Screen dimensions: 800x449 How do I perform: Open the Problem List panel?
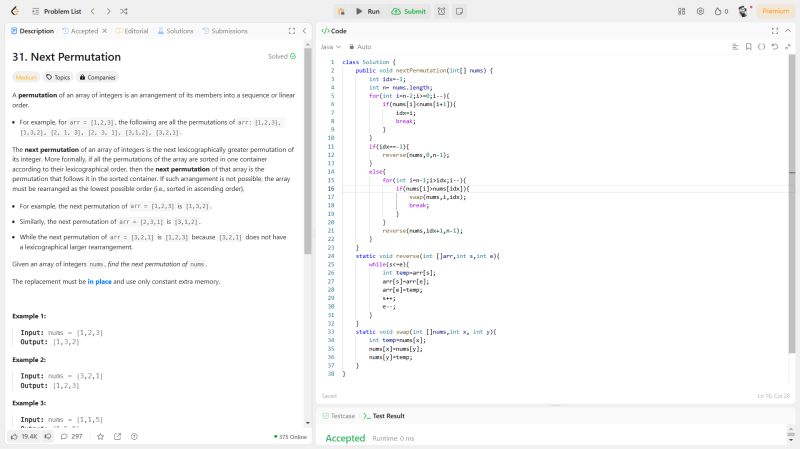tap(57, 11)
